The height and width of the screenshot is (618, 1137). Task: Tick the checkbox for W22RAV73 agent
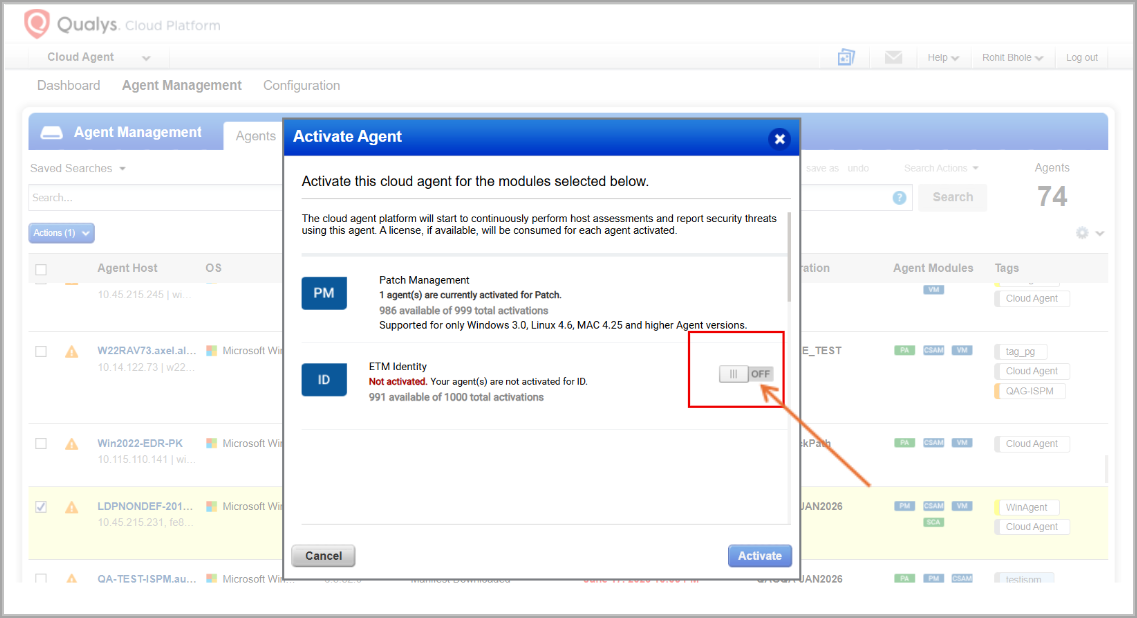41,351
